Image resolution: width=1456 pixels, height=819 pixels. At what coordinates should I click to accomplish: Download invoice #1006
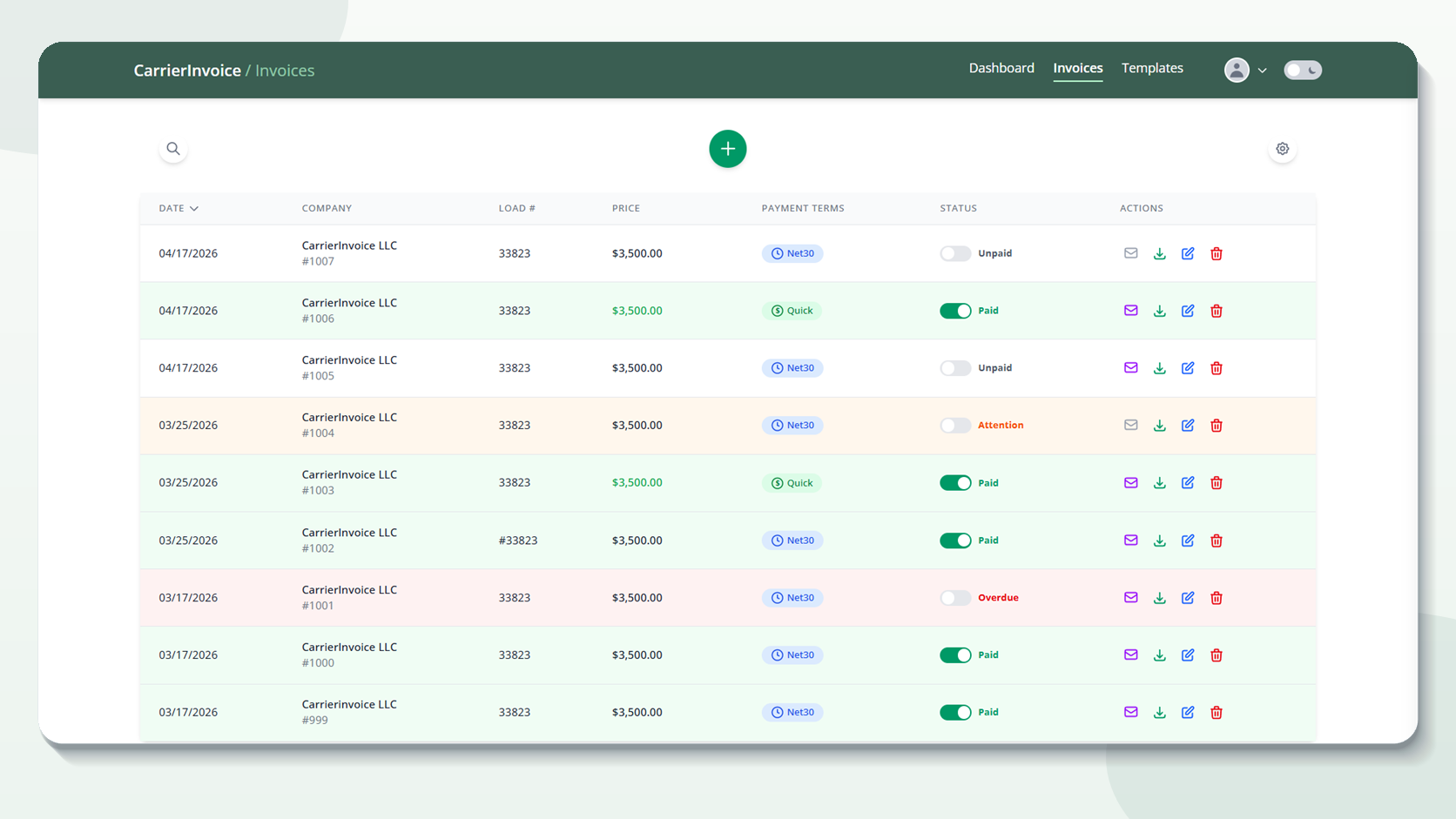[1160, 311]
